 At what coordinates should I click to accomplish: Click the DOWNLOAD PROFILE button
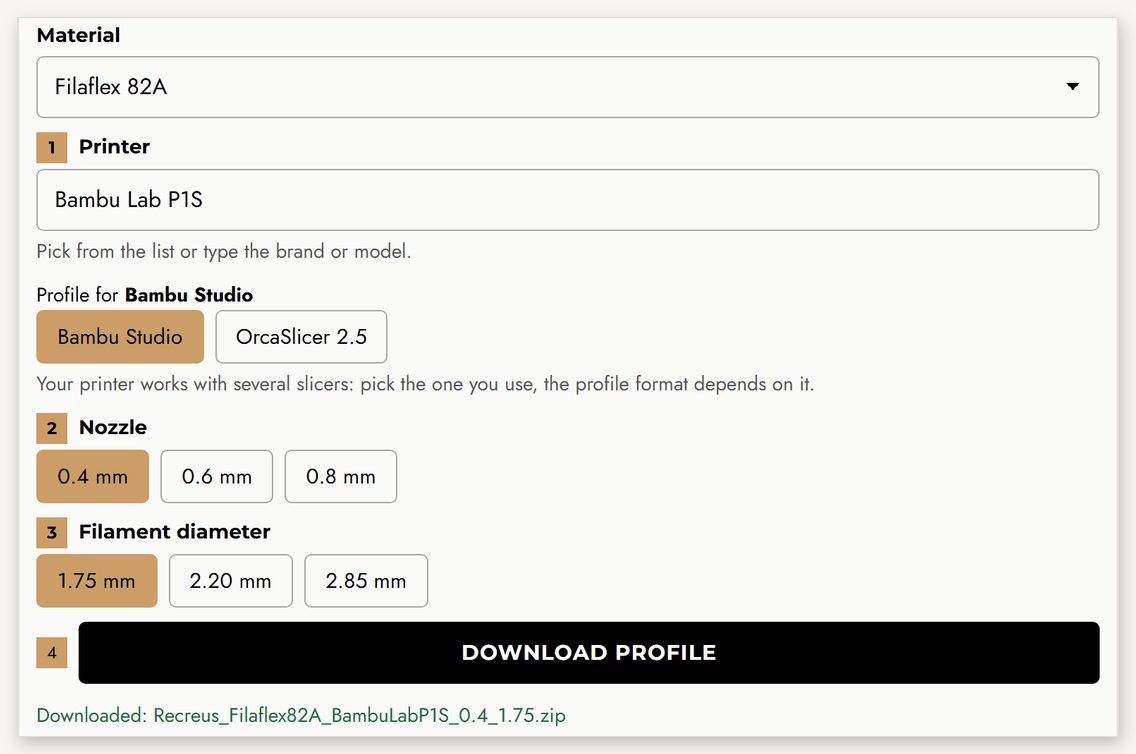pyautogui.click(x=589, y=653)
